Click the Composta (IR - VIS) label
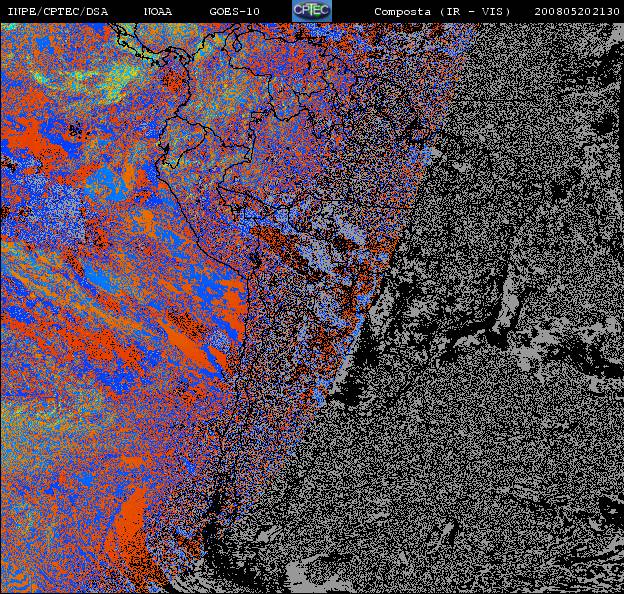This screenshot has width=624, height=594. click(x=442, y=12)
